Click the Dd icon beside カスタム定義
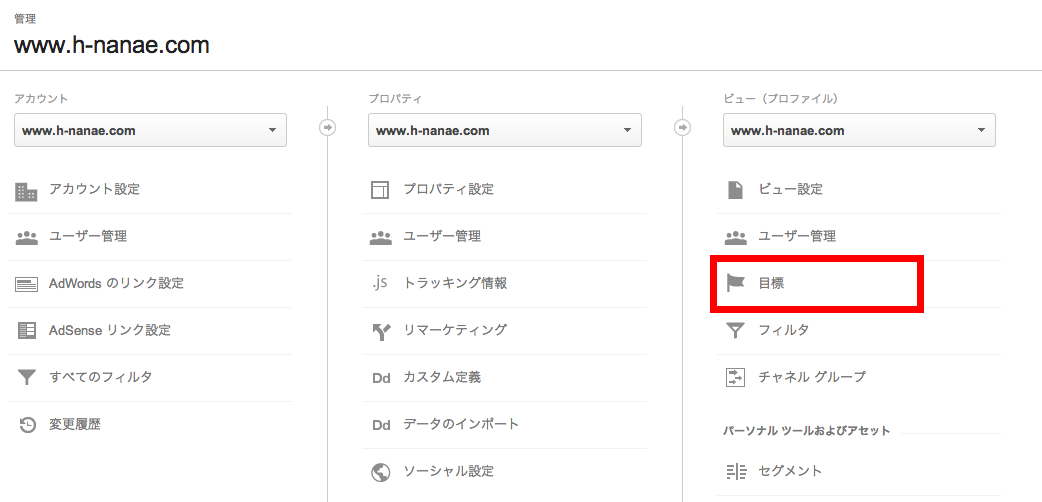The width and height of the screenshot is (1042, 502). tap(380, 378)
